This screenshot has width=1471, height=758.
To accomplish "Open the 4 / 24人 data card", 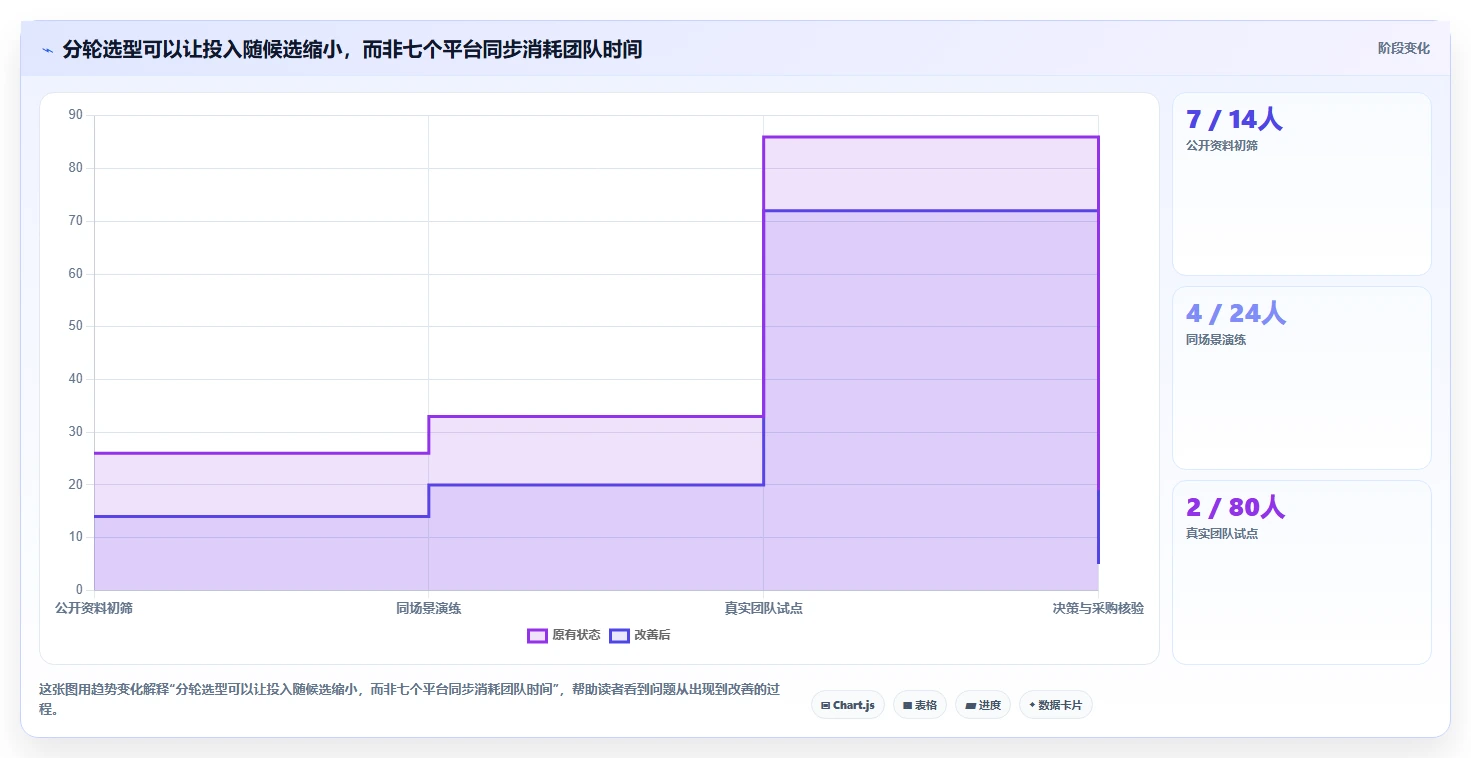I will point(1301,378).
